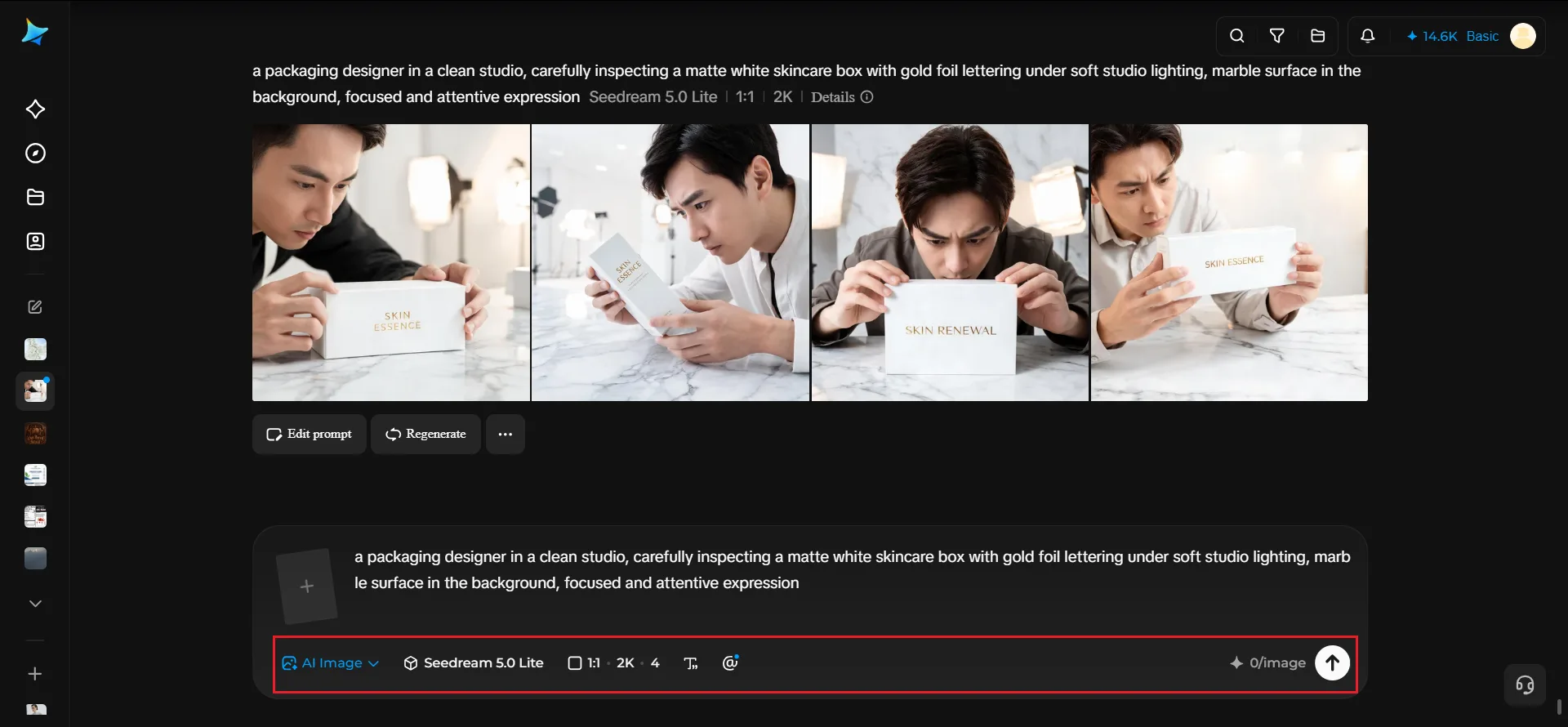Screen dimensions: 1568x727
Task: Open the three-dot more options menu
Action: [x=506, y=435]
